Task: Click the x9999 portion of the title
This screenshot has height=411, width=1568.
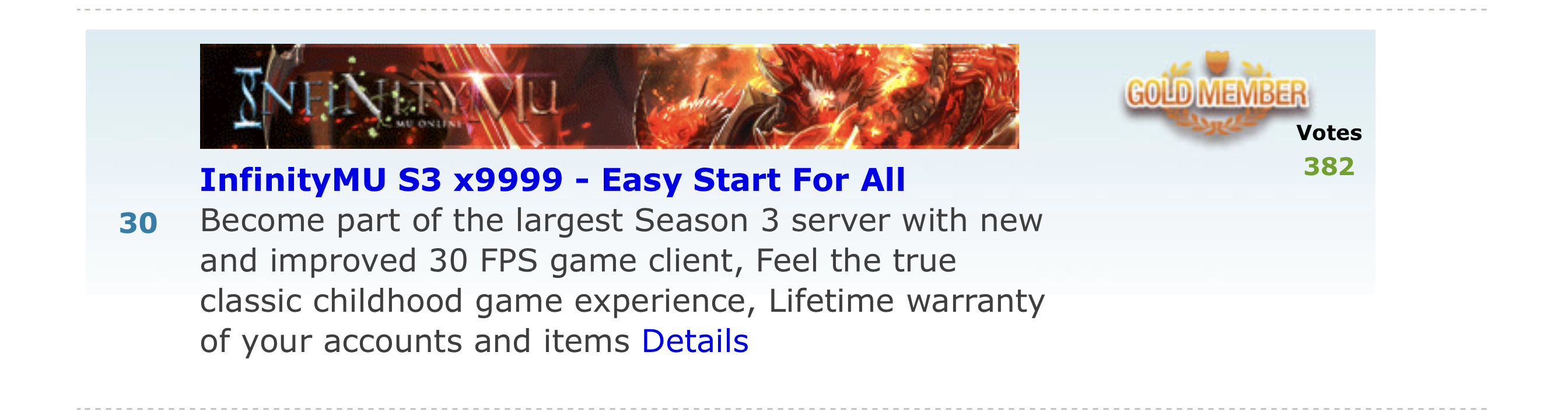Action: coord(508,180)
